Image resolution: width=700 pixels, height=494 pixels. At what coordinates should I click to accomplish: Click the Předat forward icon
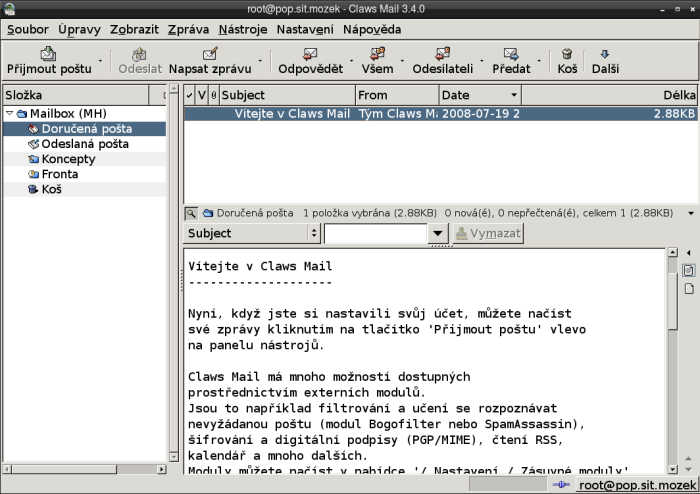511,54
